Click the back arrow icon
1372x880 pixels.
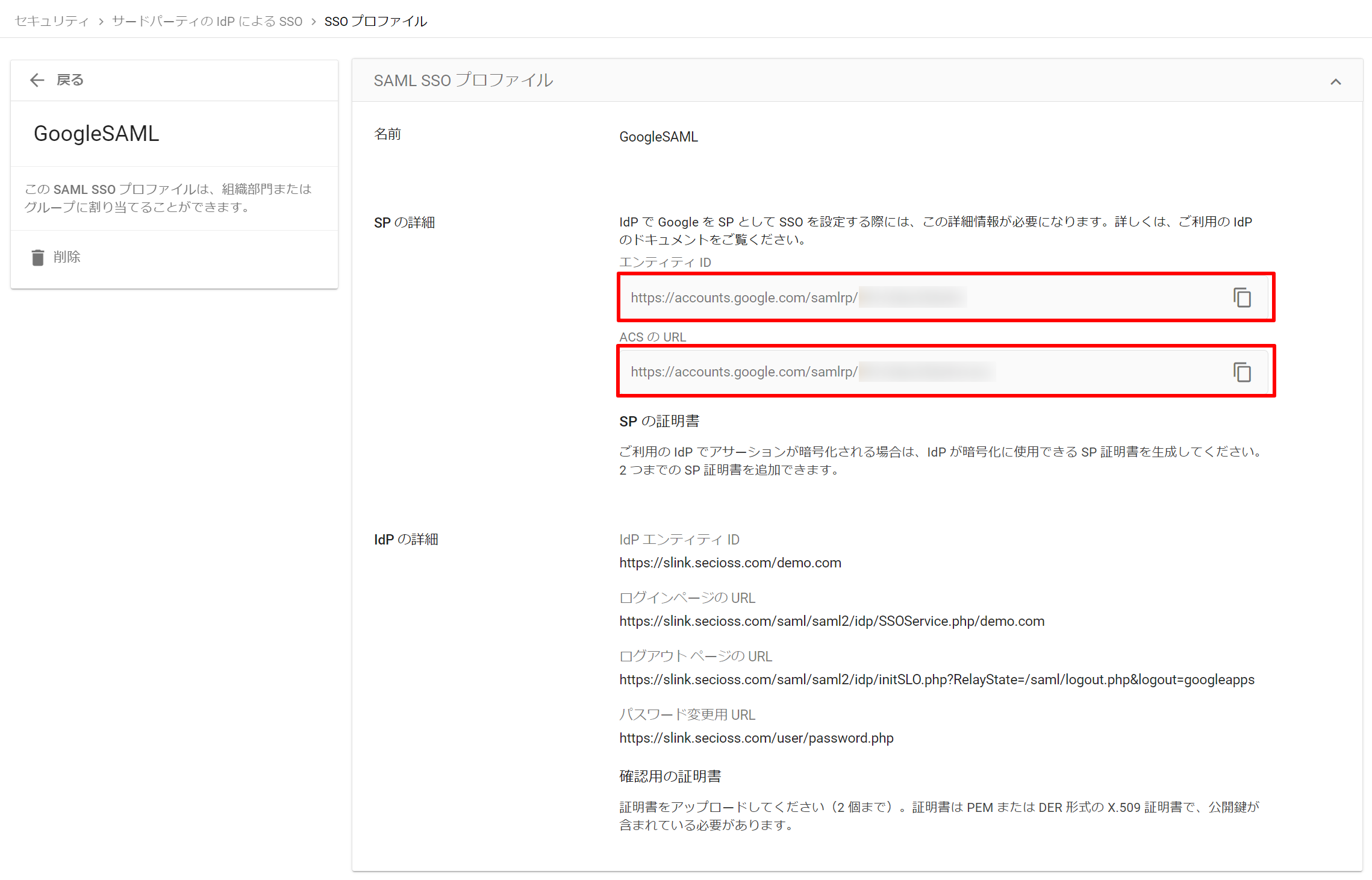point(37,80)
